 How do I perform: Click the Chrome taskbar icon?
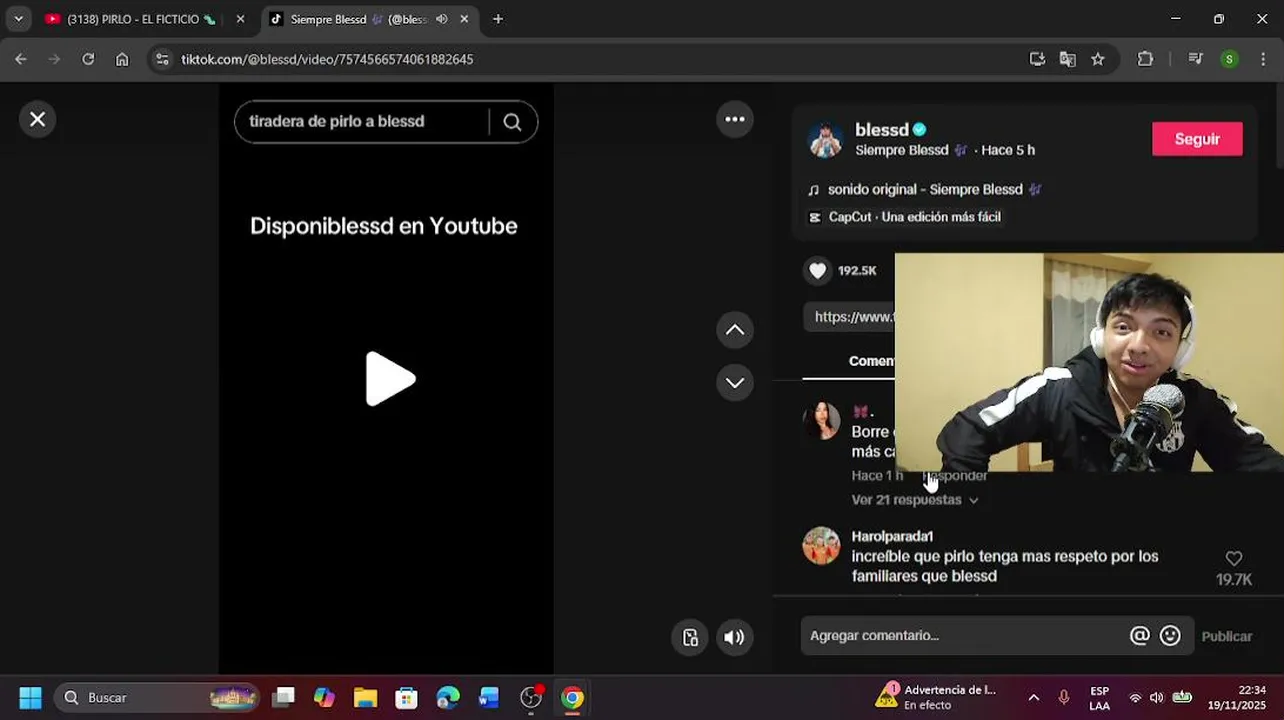coord(572,697)
